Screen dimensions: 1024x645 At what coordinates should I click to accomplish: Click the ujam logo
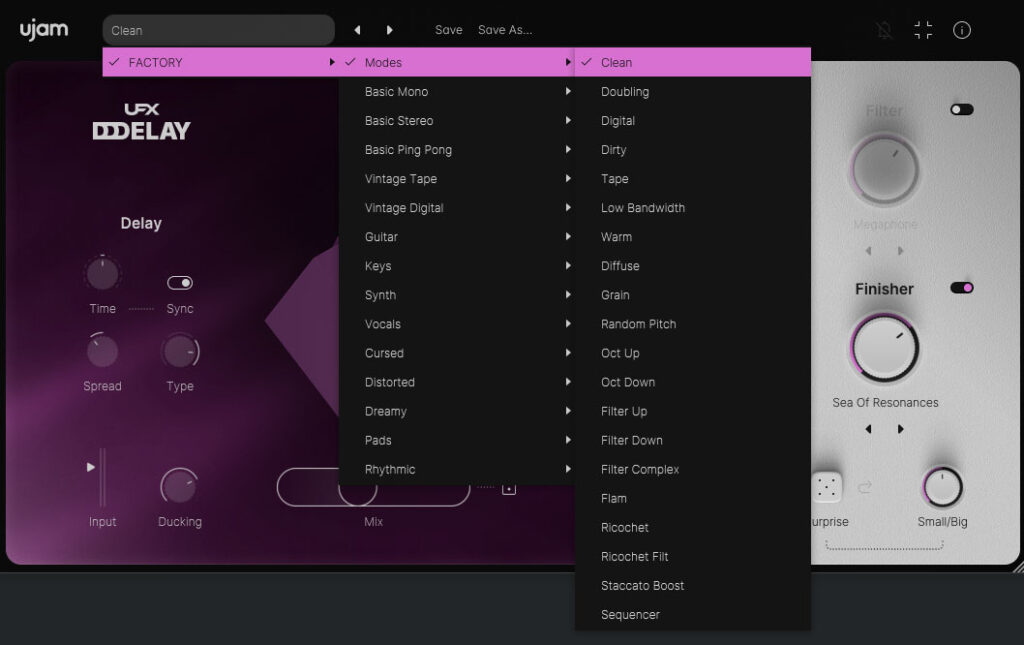point(44,30)
